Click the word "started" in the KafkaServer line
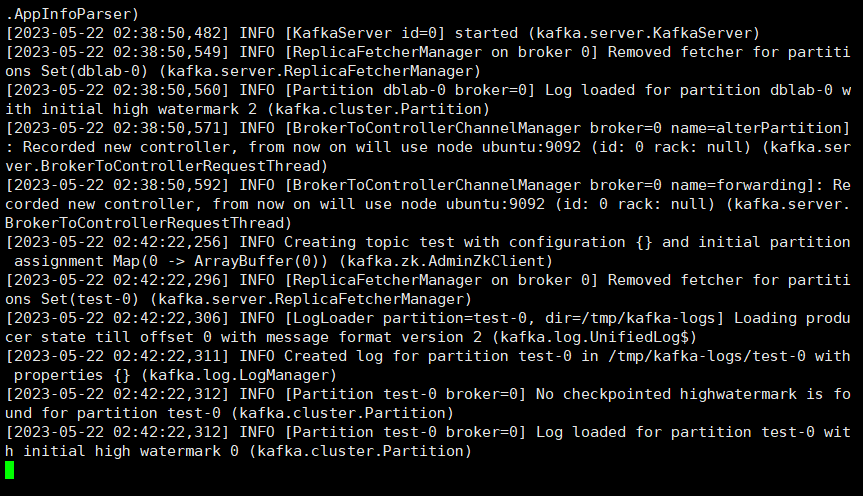 click(486, 33)
